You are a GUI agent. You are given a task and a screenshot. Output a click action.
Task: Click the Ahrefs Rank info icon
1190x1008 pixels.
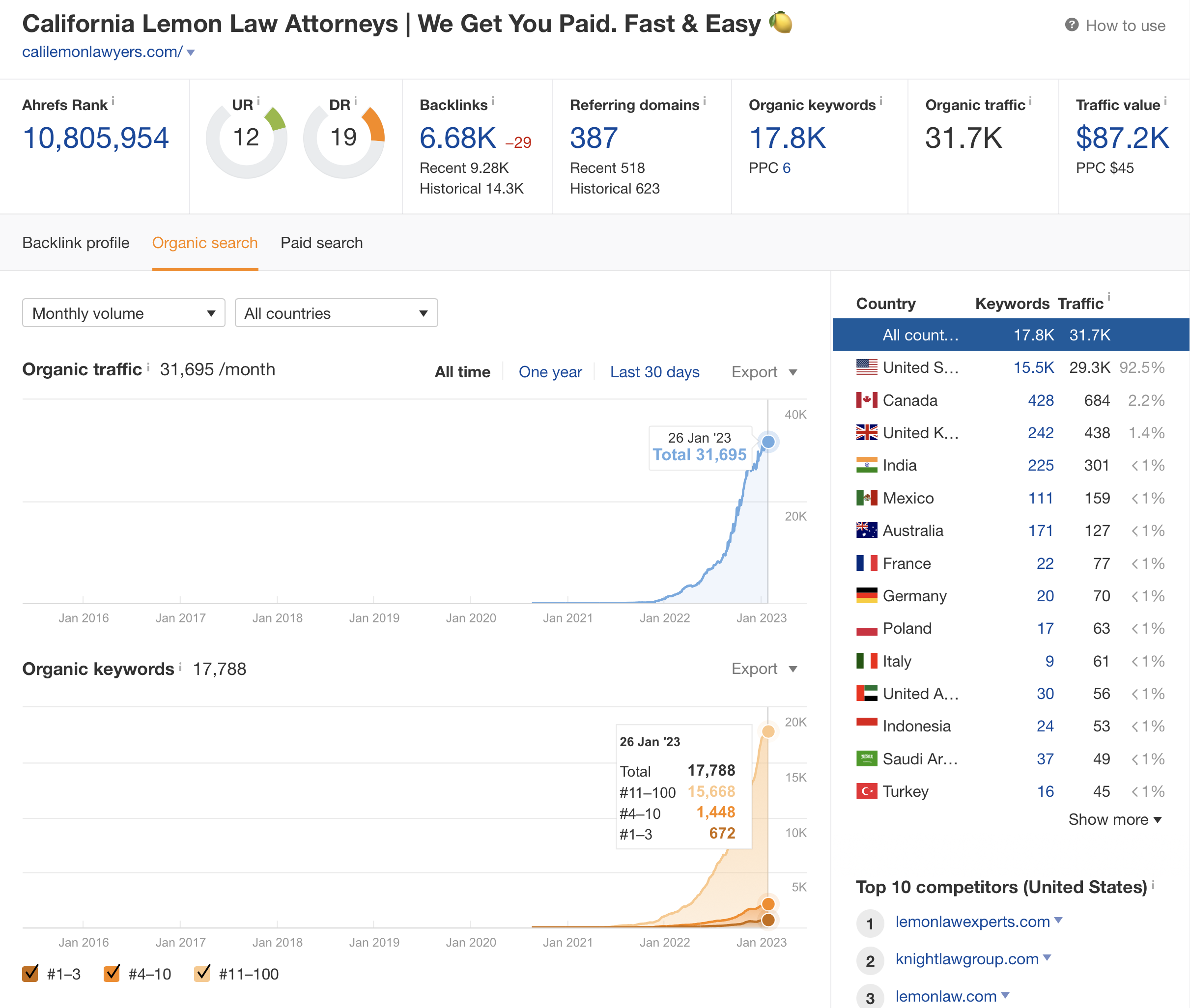[x=113, y=101]
